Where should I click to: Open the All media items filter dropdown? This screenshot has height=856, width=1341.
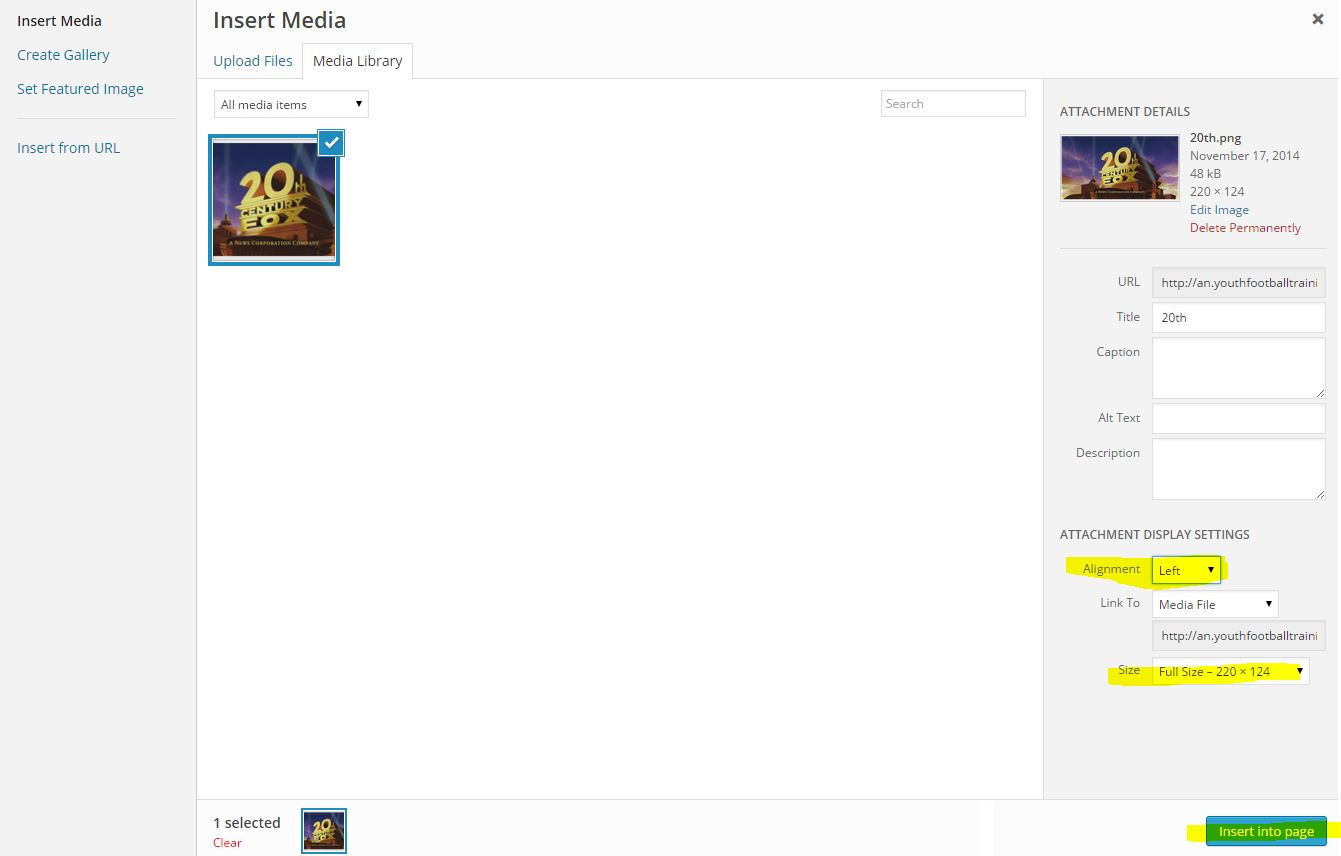coord(291,104)
